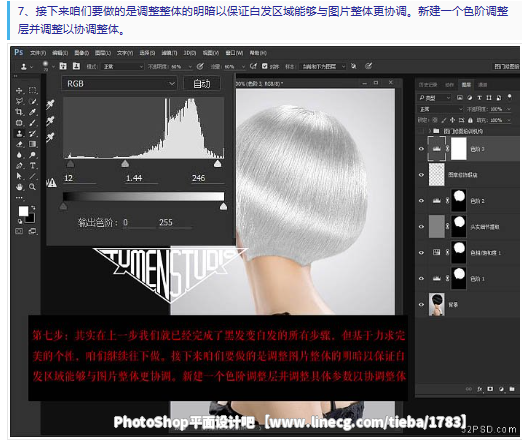522x441 pixels.
Task: Select the Healing Brush tool
Action: point(19,123)
